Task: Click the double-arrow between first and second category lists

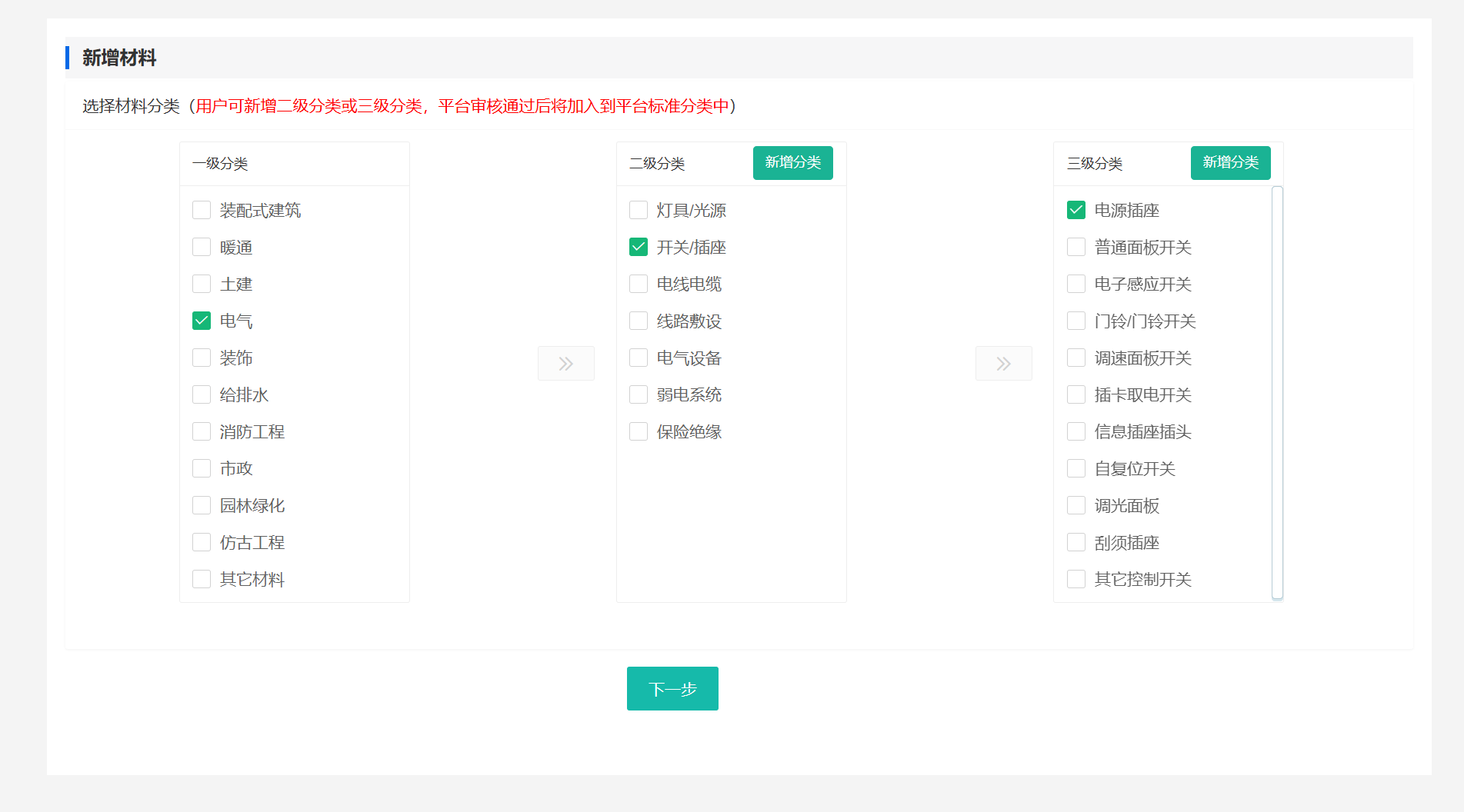Action: tap(565, 364)
